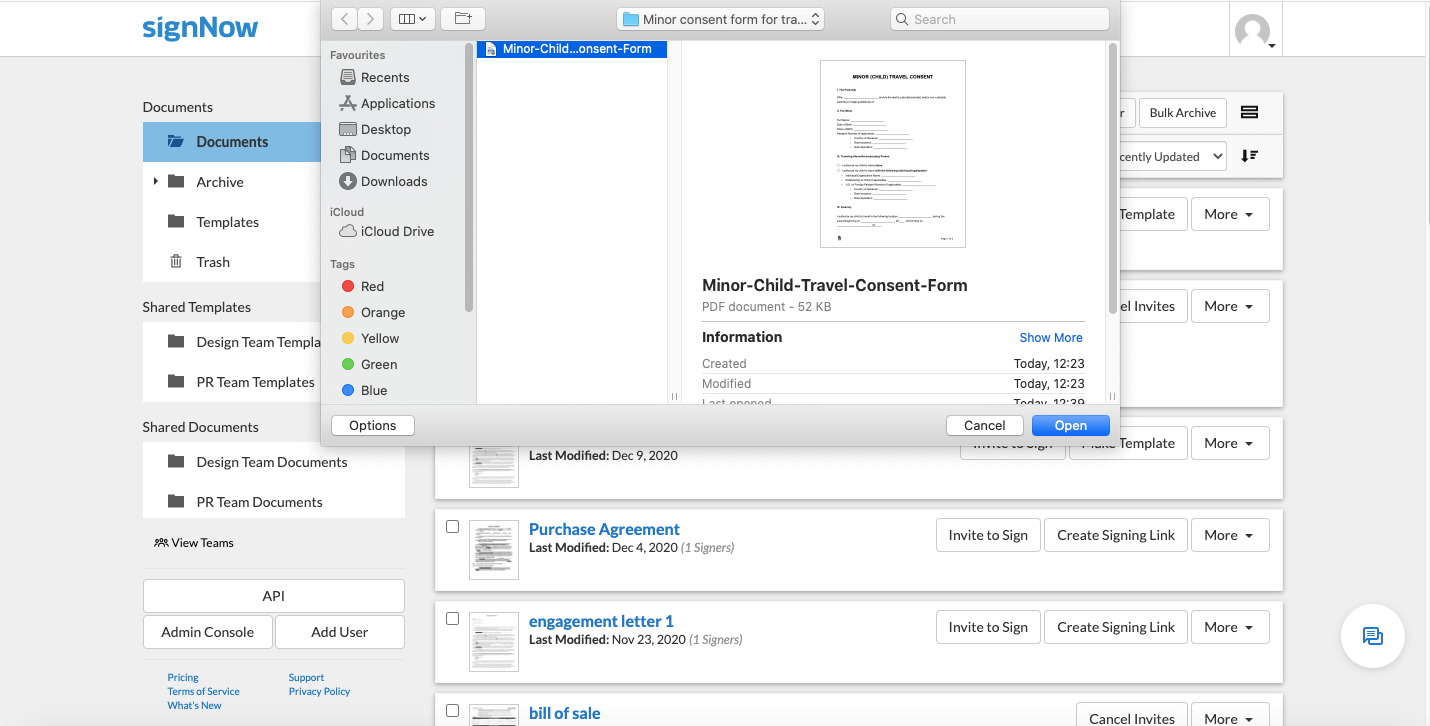Click View Teams link
The width and height of the screenshot is (1430, 726).
194,543
